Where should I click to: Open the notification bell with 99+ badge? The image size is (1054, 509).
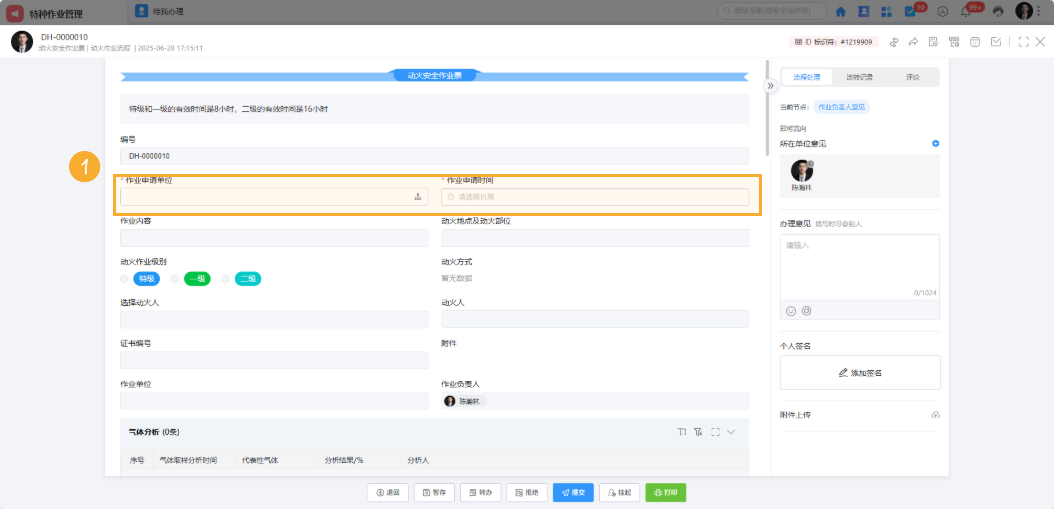[x=967, y=11]
